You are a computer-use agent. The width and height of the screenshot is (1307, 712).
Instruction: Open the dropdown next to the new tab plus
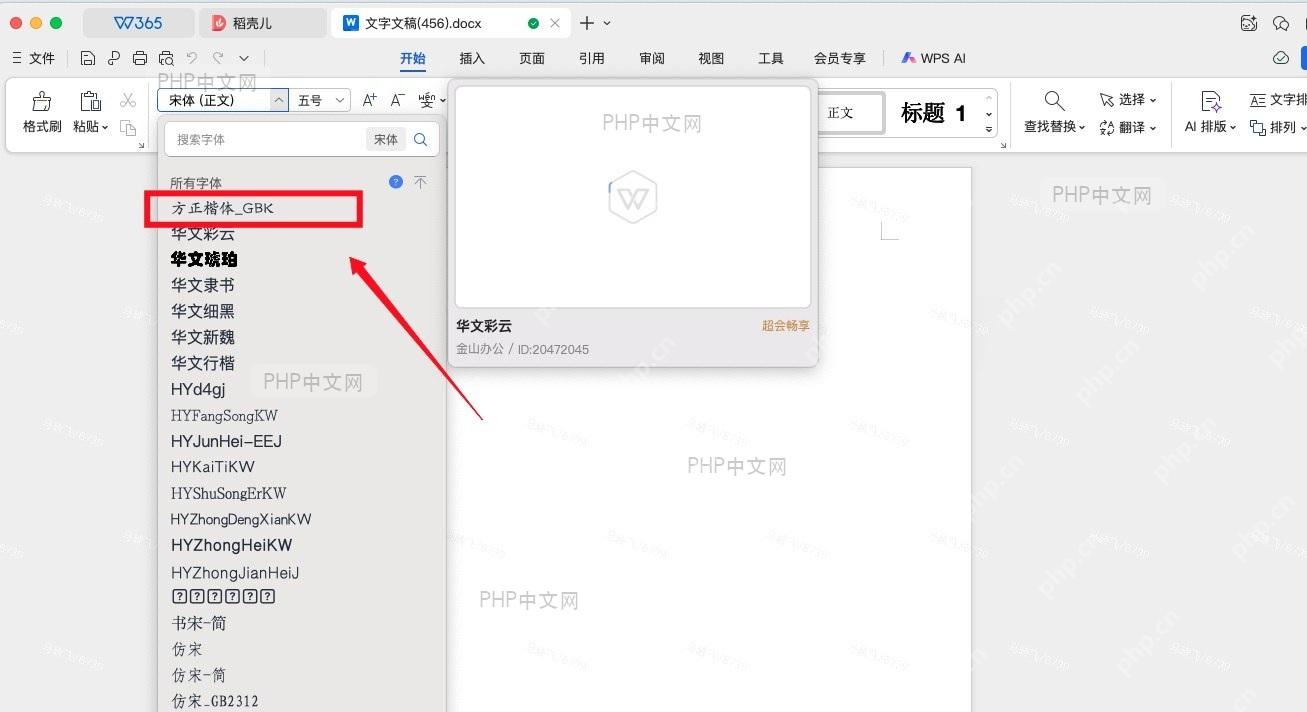click(x=607, y=23)
